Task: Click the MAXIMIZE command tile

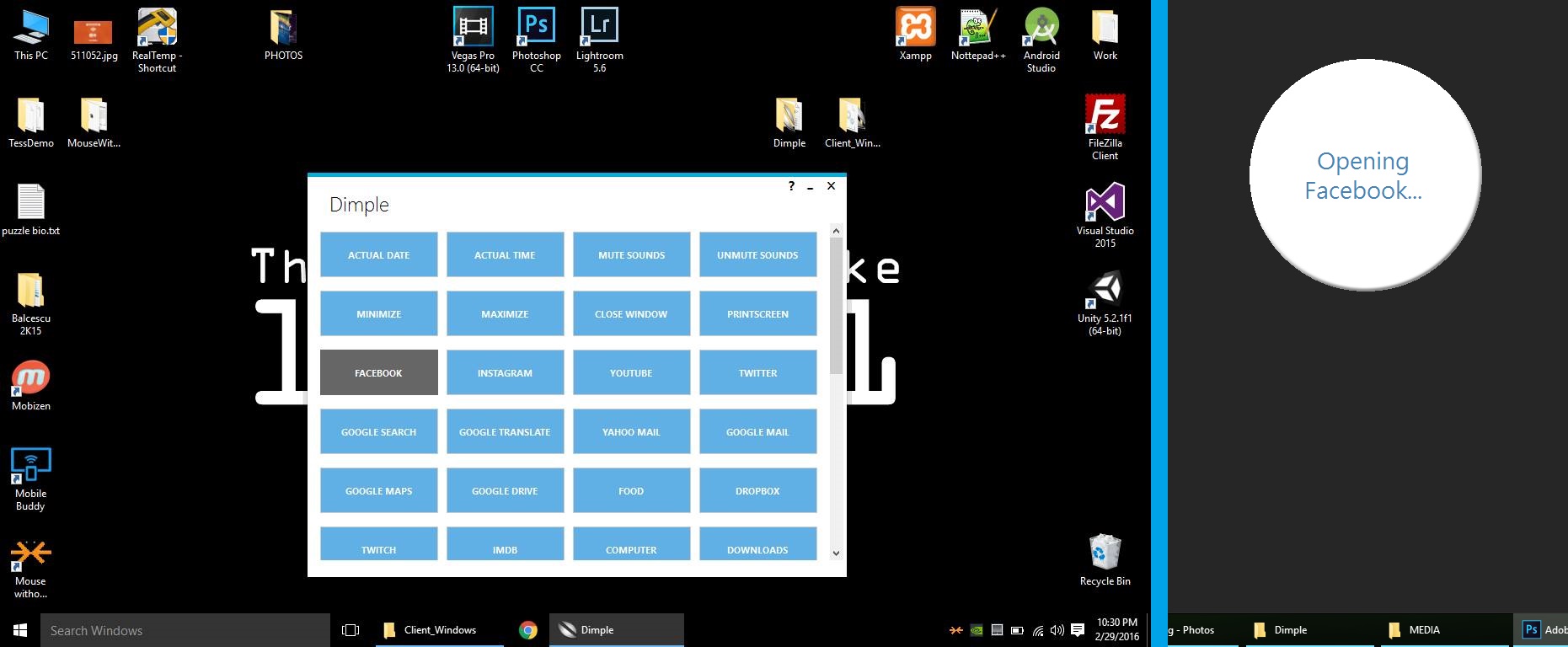Action: (x=505, y=313)
